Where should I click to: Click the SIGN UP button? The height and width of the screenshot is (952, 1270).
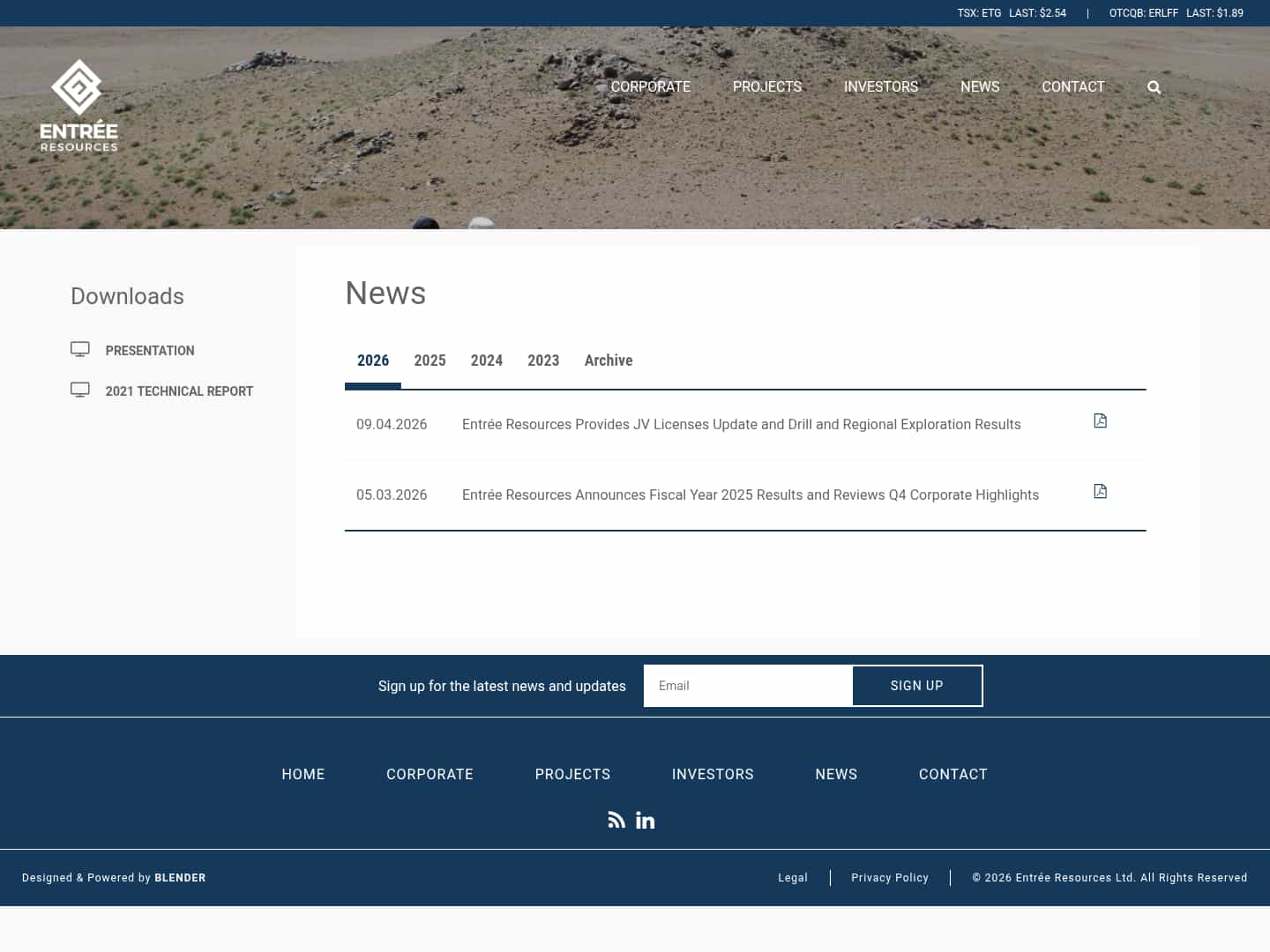click(x=917, y=686)
